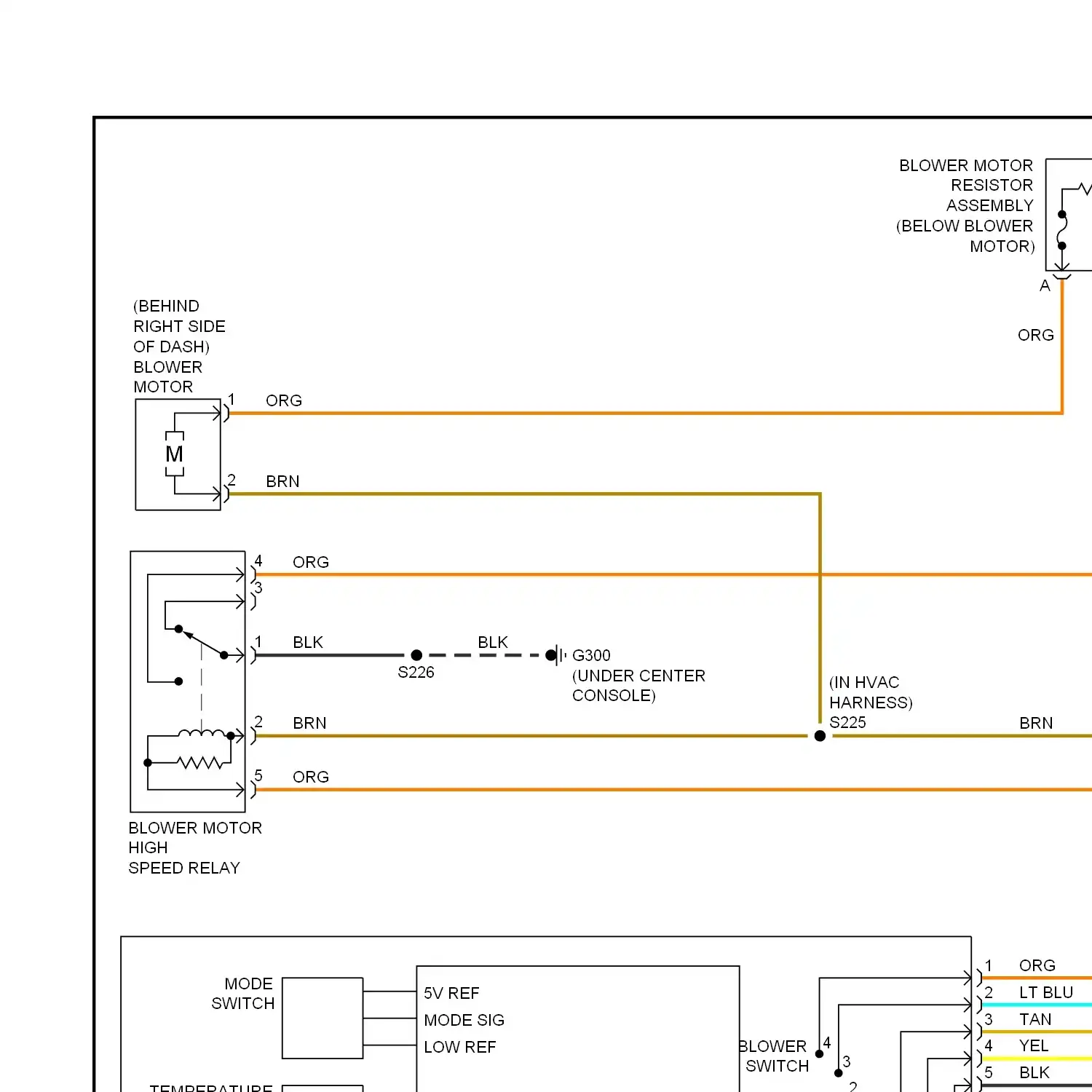This screenshot has width=1092, height=1092.
Task: Click pin number 3 on the relay
Action: coord(258,587)
